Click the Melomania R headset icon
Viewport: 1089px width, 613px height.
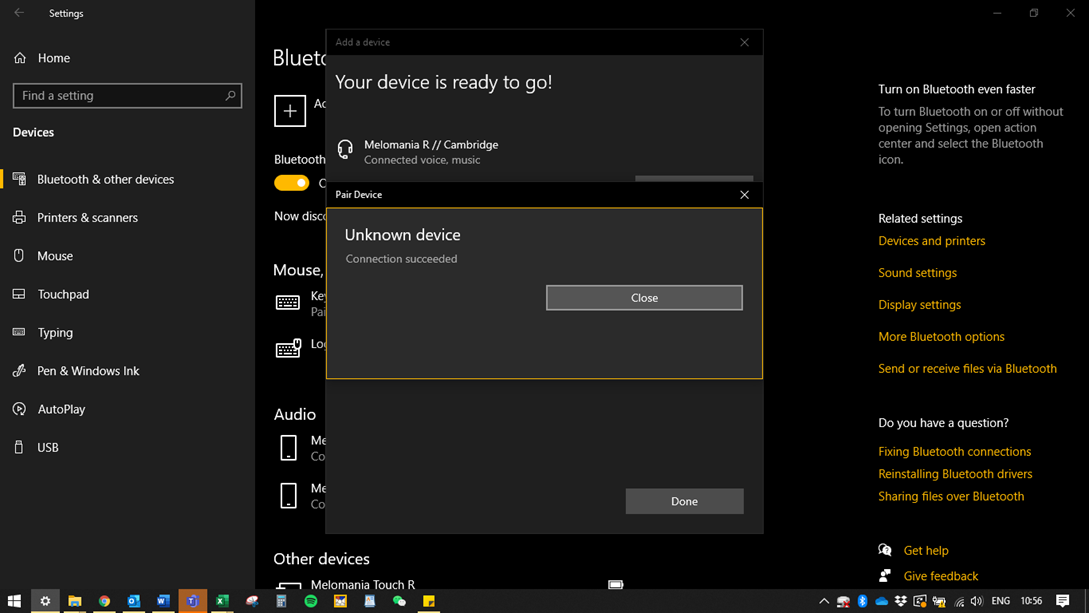coord(345,150)
